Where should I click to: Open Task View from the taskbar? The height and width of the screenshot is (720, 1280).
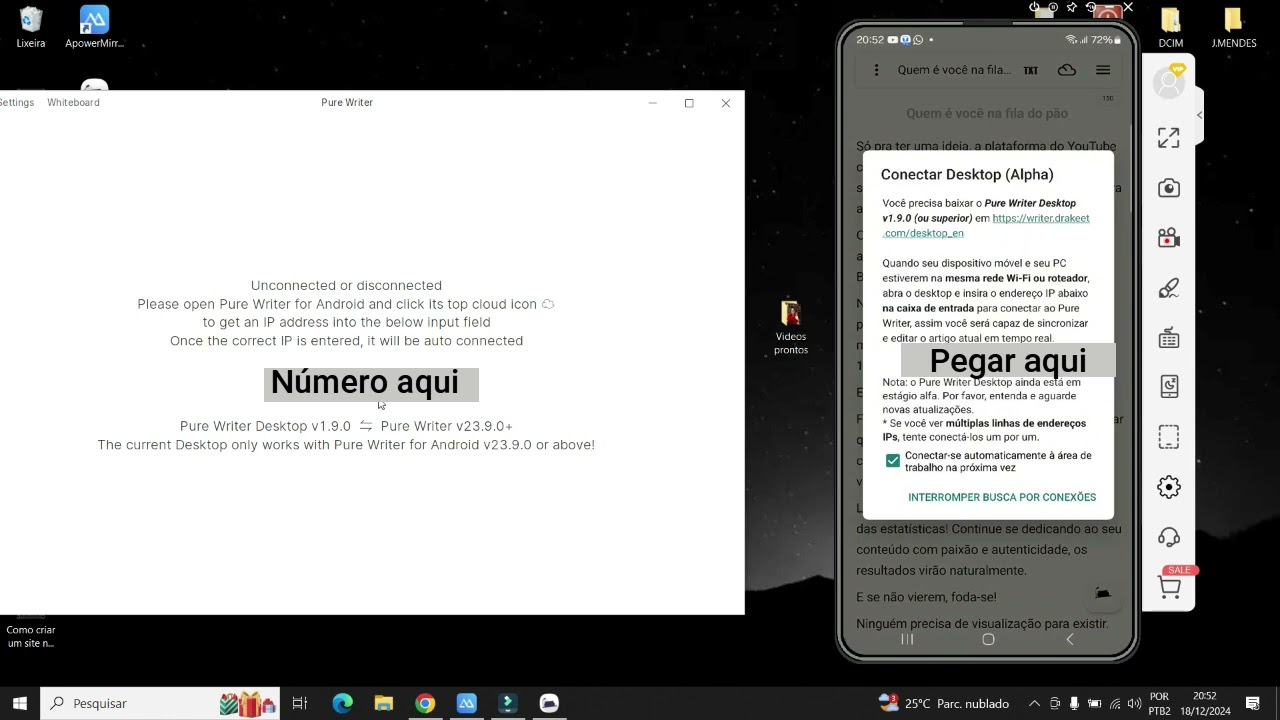[x=299, y=703]
